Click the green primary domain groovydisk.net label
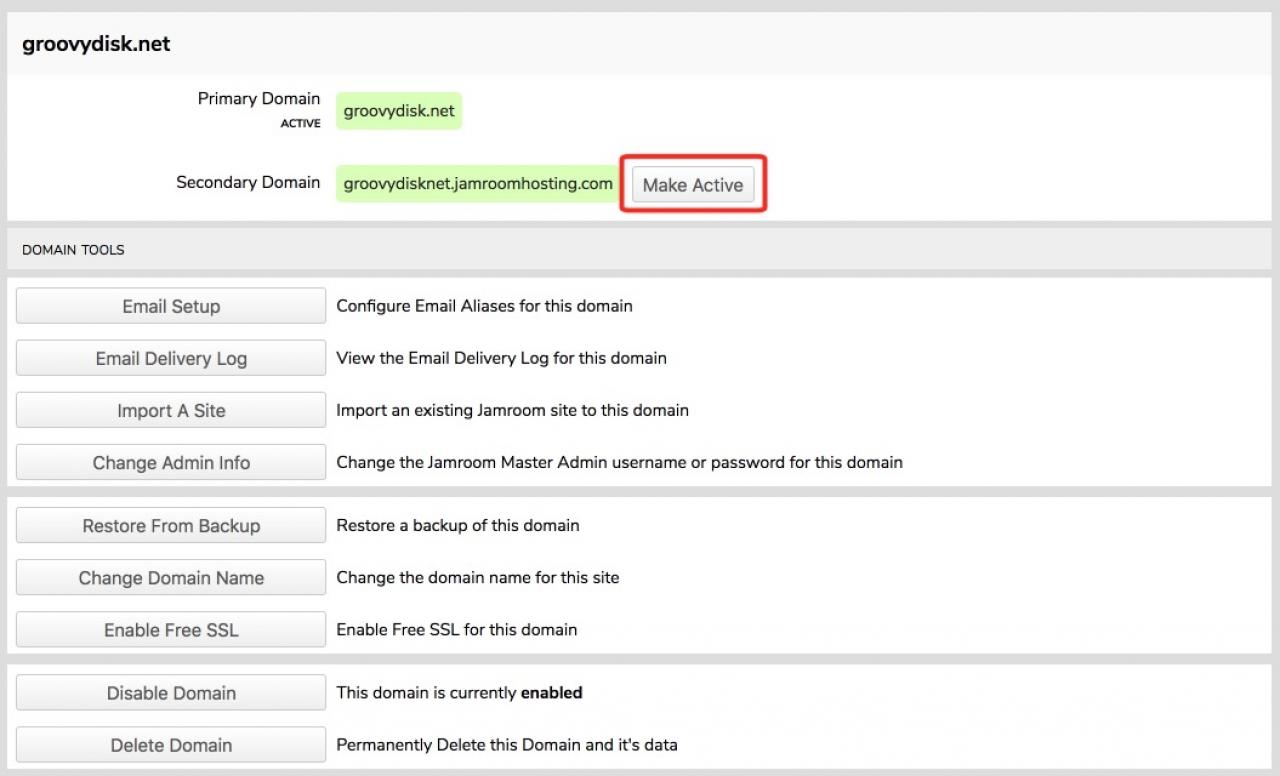 click(x=399, y=111)
